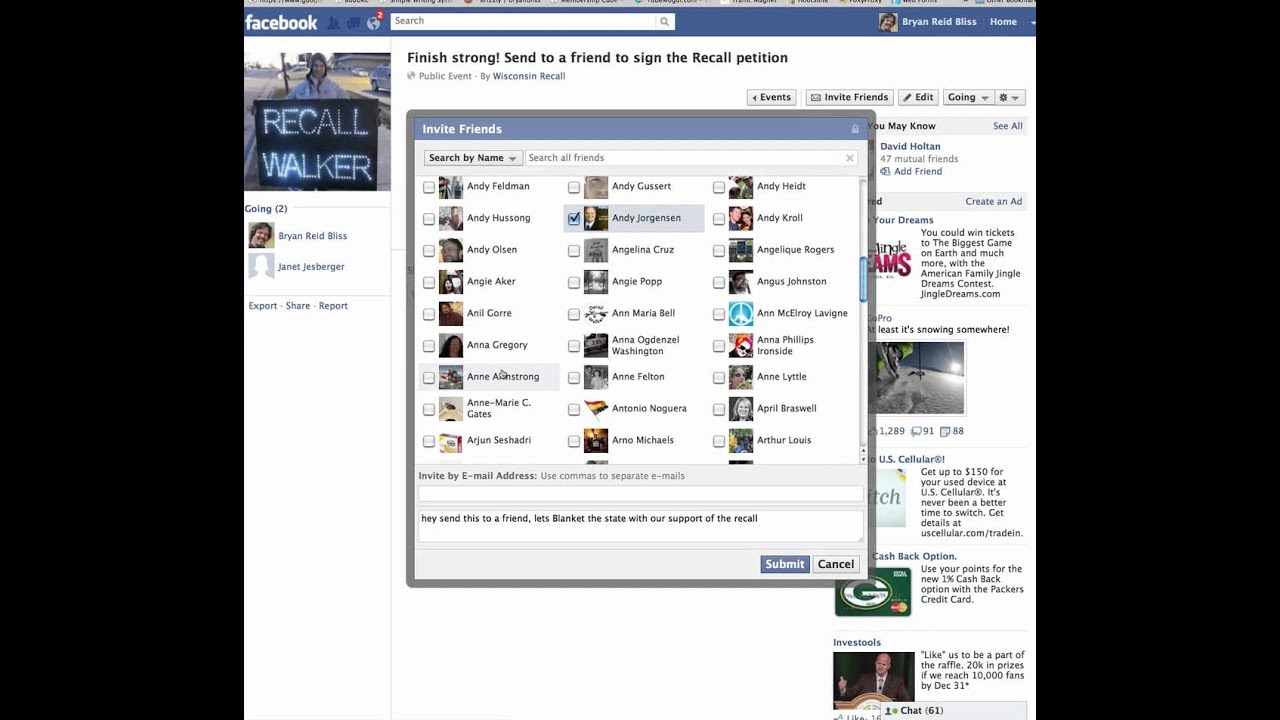Click Anna Phillips Ironside's avatar
Viewport: 1280px width, 720px height.
click(741, 346)
